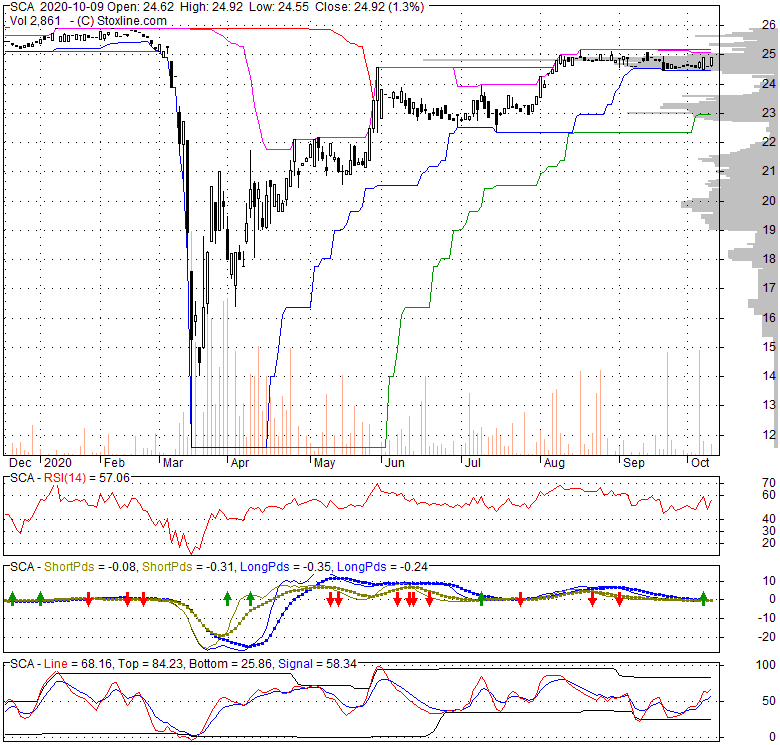Click the 'Line = 68.16' stochastic label
The width and height of the screenshot is (780, 745).
point(79,664)
